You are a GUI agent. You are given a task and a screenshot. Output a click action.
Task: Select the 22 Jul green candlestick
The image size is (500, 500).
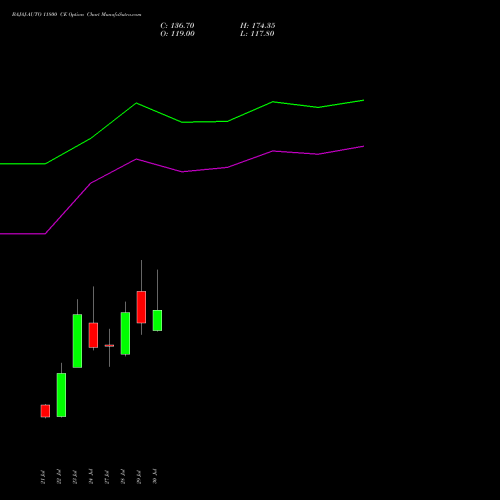click(61, 395)
